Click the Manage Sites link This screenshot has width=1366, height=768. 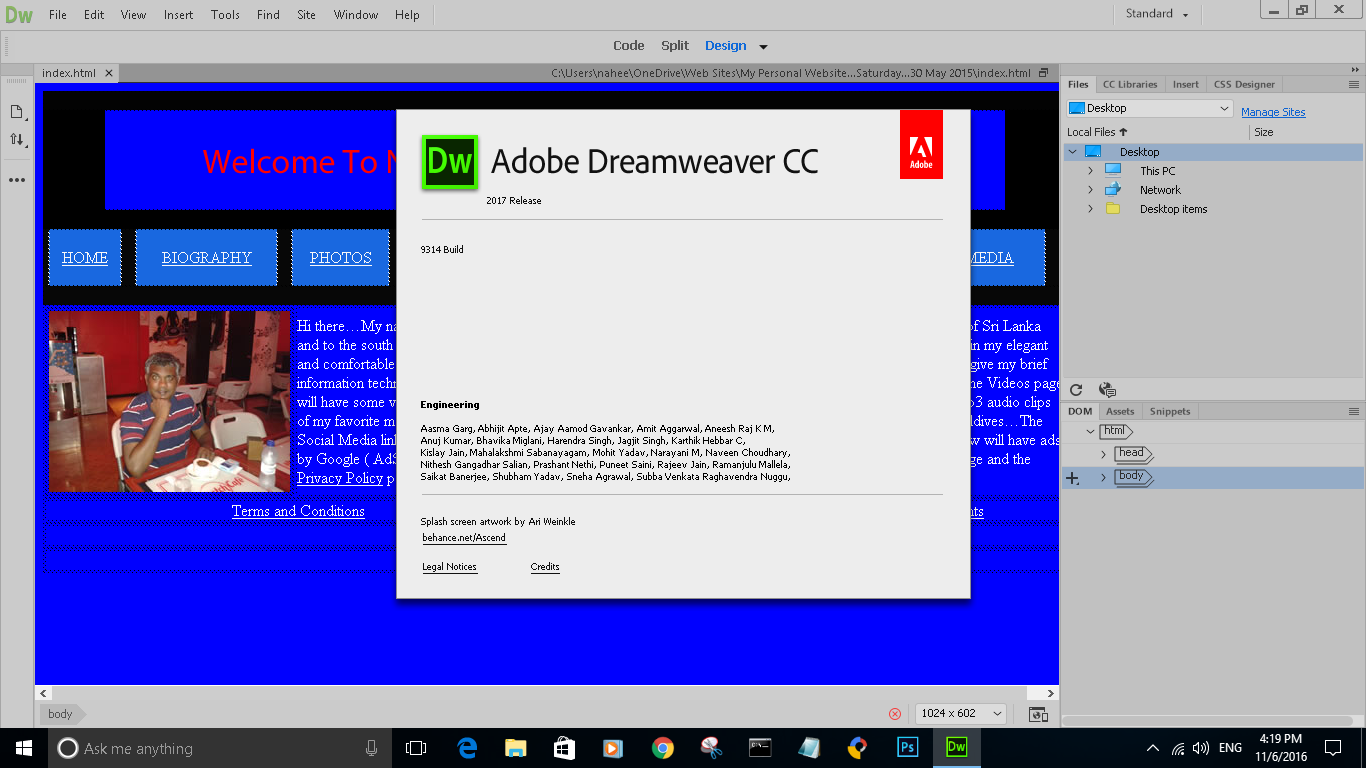[x=1273, y=113]
